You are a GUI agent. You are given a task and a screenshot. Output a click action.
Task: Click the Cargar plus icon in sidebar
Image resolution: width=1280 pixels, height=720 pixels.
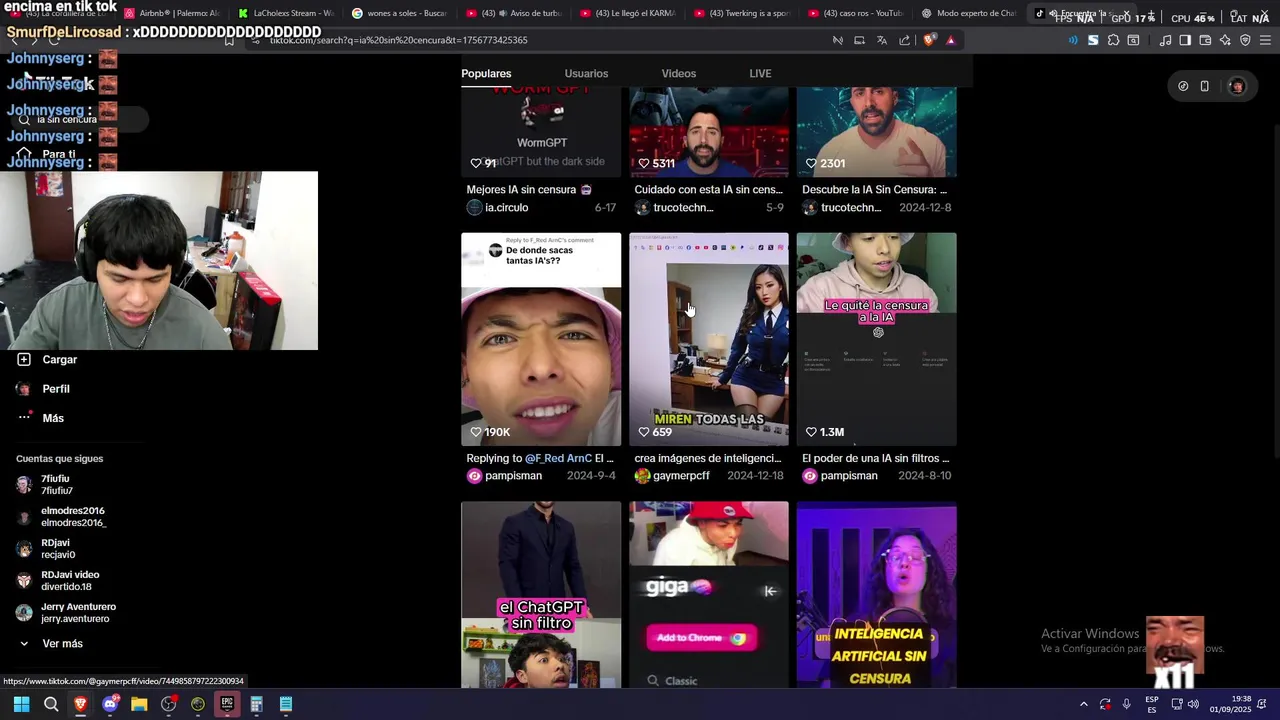(24, 359)
